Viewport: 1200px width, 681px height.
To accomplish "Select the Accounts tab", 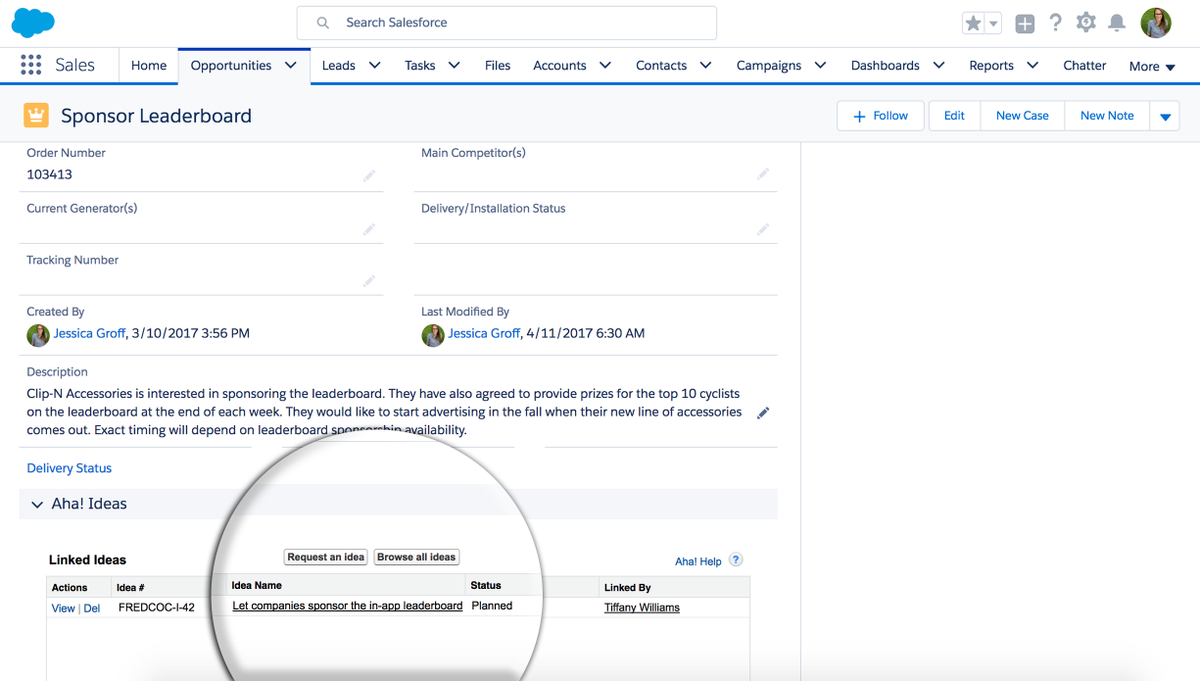I will point(559,65).
